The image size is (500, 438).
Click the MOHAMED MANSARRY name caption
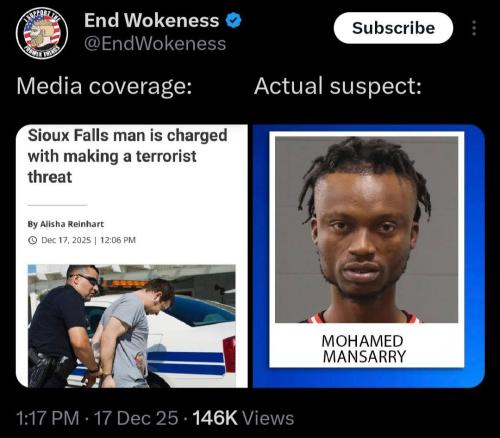(364, 349)
